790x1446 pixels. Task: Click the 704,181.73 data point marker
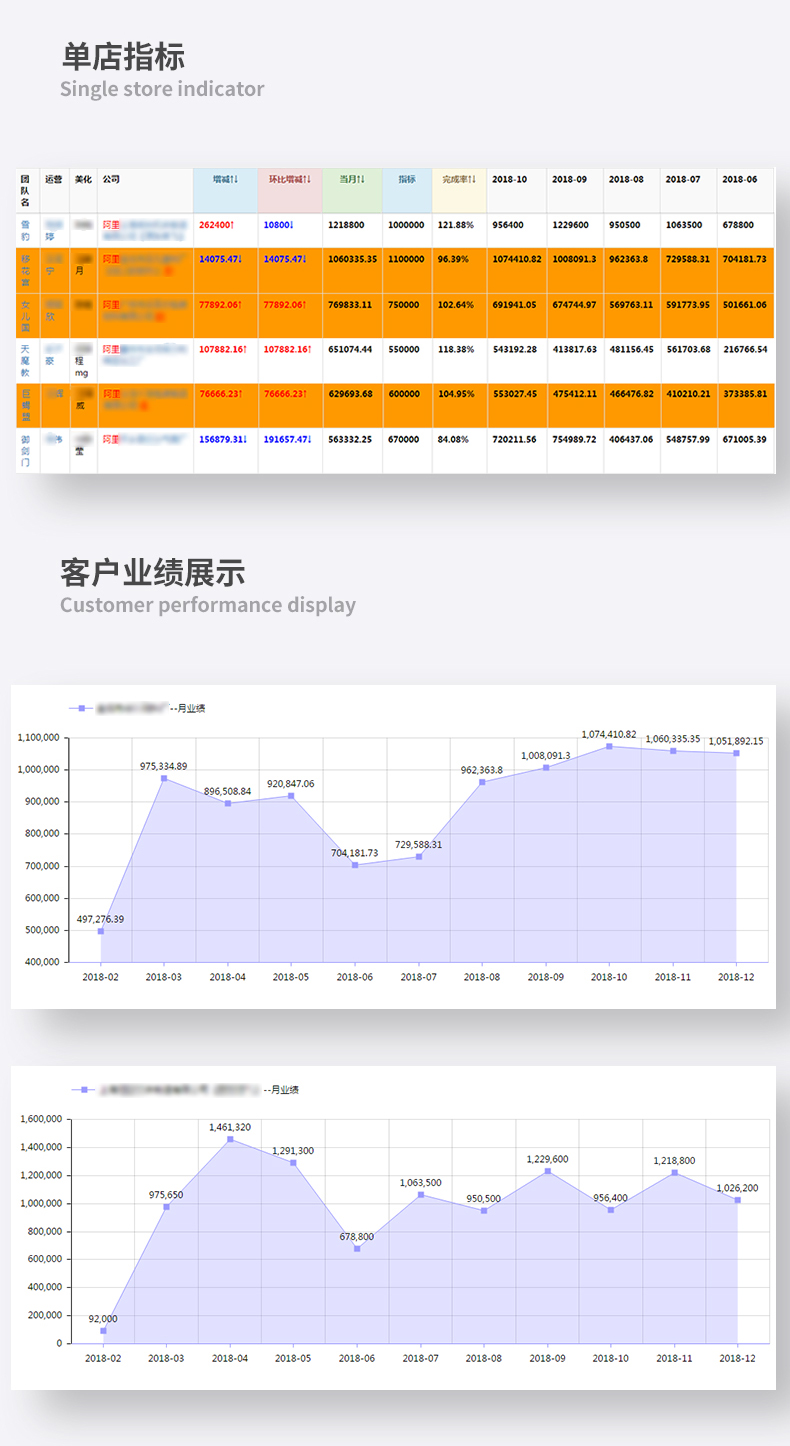click(x=355, y=865)
